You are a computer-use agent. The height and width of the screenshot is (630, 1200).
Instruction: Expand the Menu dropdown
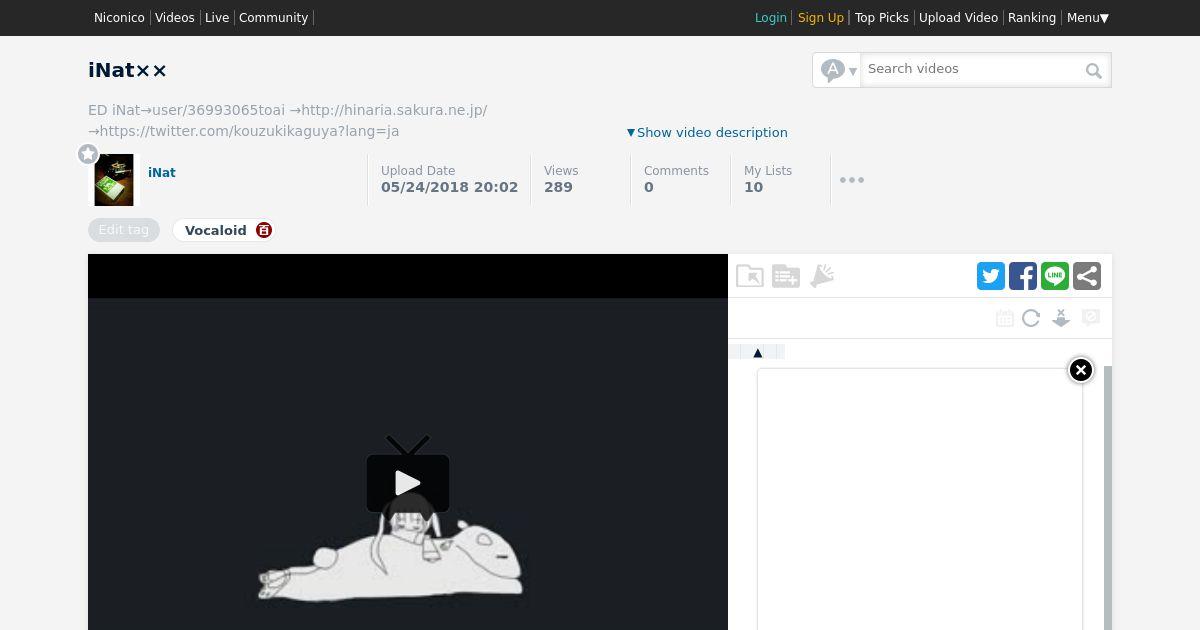coord(1088,18)
